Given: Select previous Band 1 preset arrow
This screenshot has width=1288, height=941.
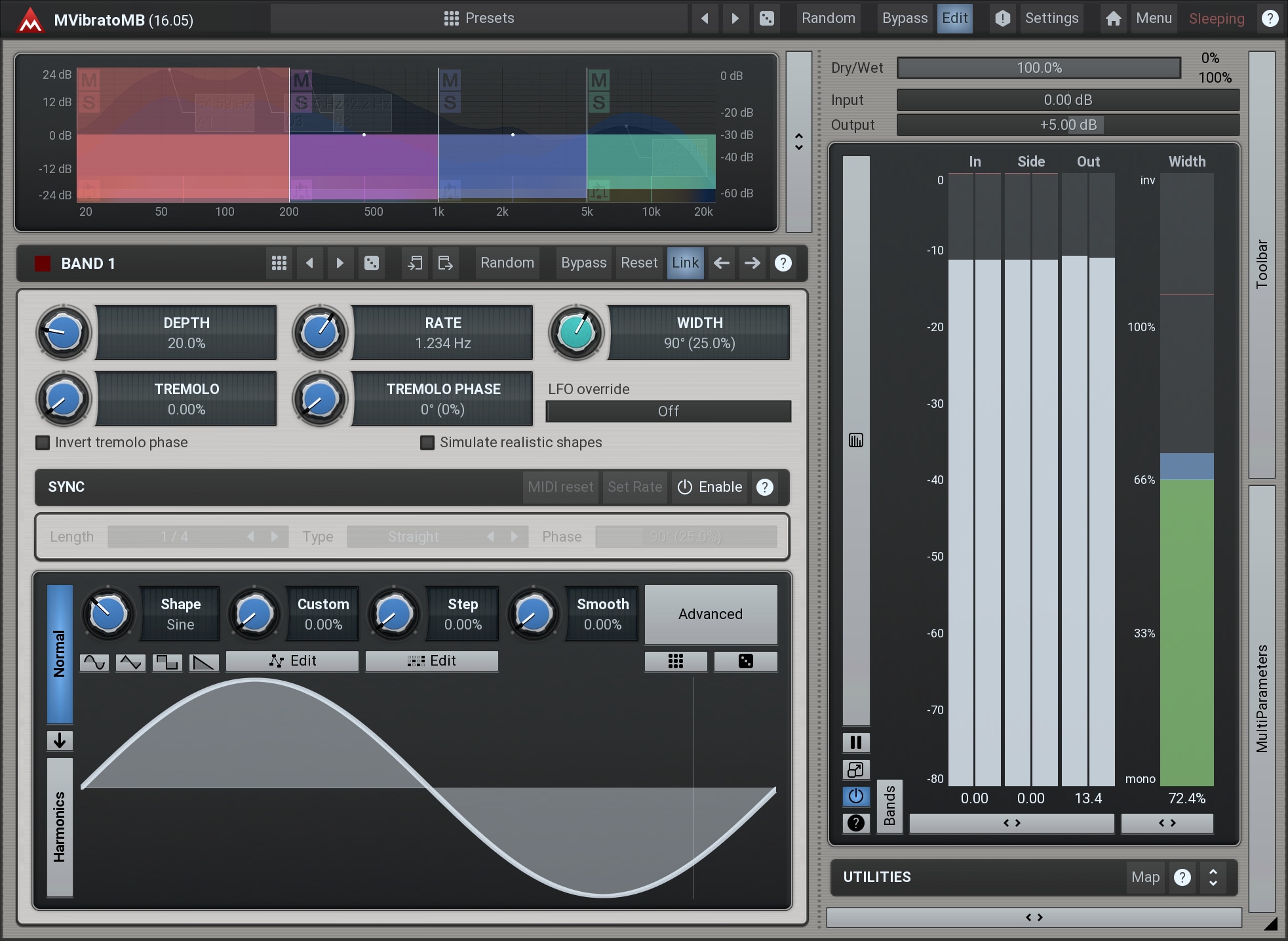Looking at the screenshot, I should tap(309, 263).
